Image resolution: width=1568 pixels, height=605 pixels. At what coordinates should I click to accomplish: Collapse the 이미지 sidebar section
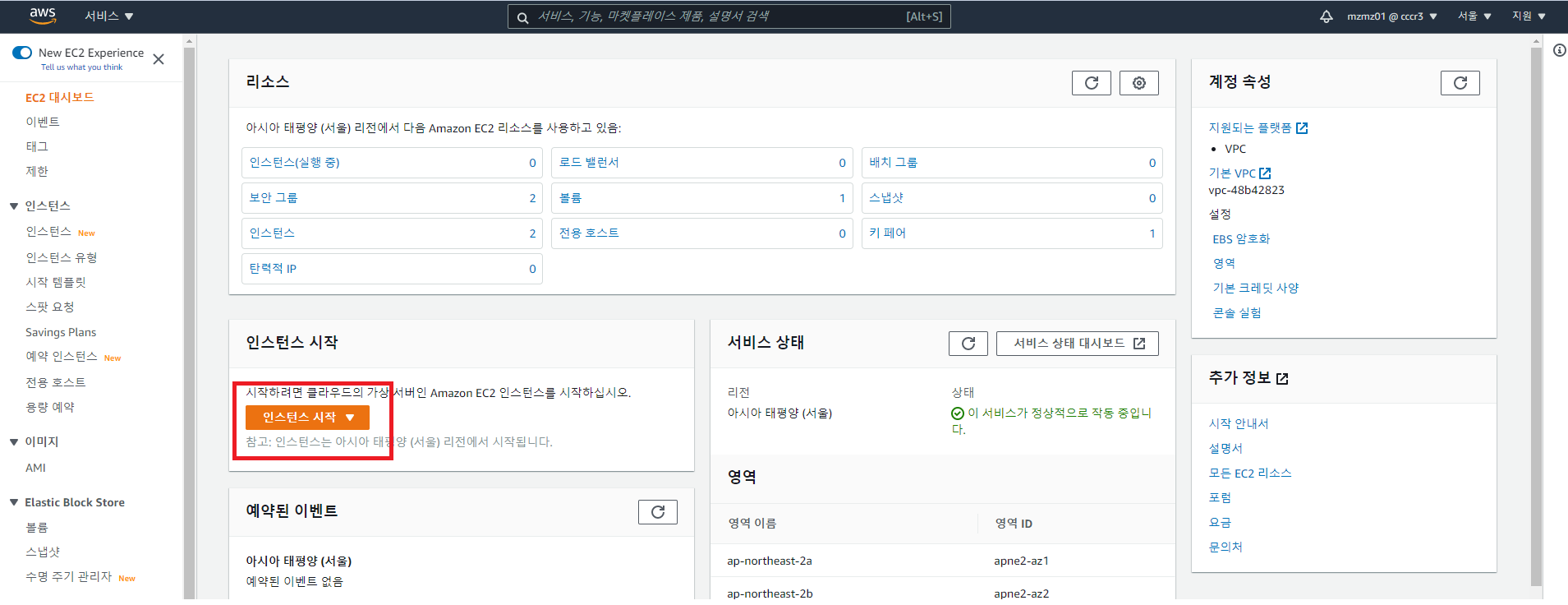click(x=14, y=442)
